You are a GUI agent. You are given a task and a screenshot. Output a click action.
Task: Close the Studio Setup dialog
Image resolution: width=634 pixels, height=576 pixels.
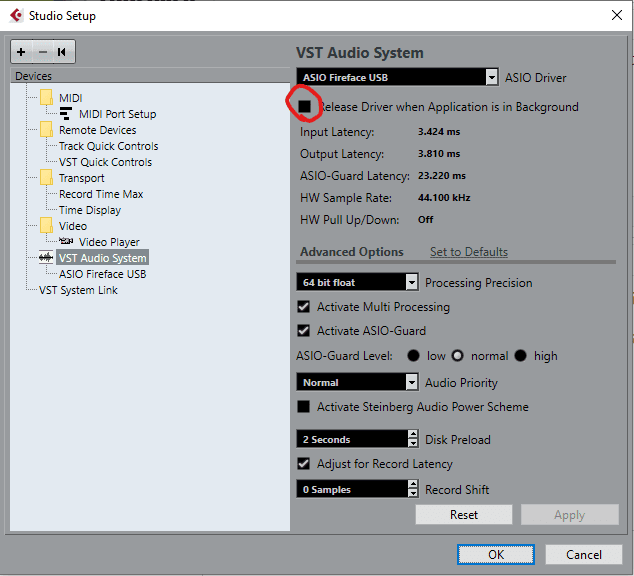(x=617, y=15)
